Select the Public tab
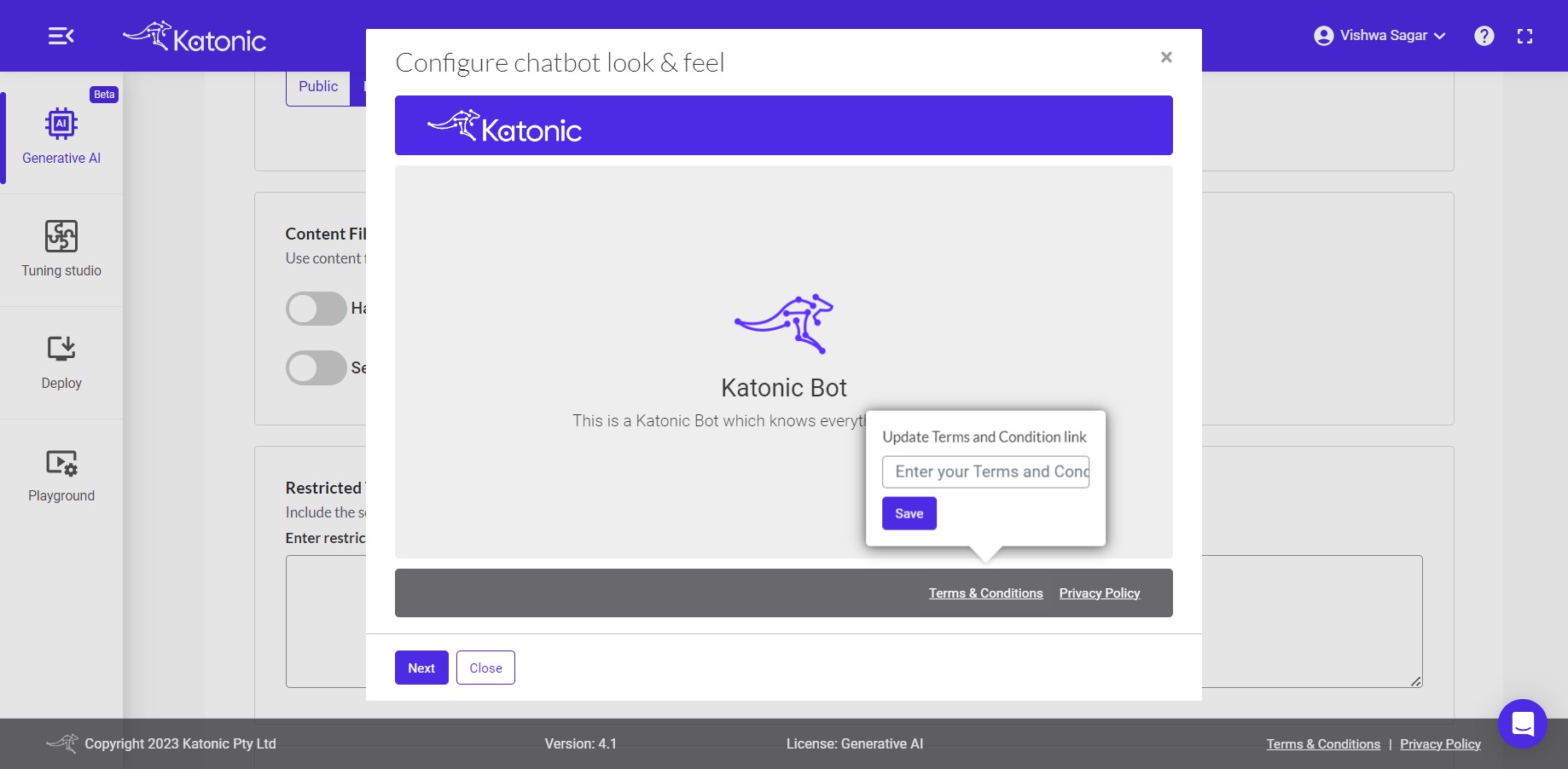1568x769 pixels. (318, 87)
